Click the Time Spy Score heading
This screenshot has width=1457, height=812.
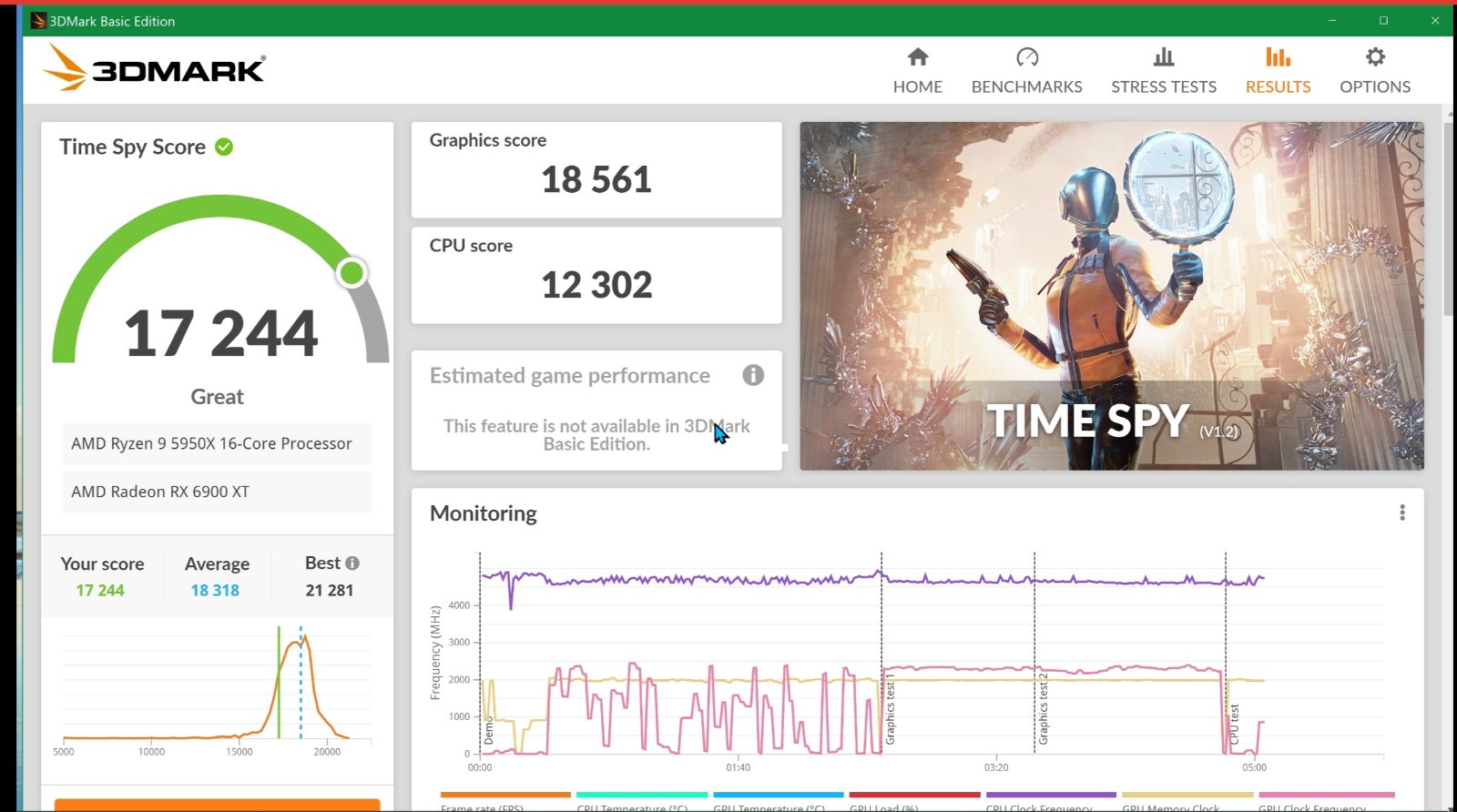click(x=133, y=147)
